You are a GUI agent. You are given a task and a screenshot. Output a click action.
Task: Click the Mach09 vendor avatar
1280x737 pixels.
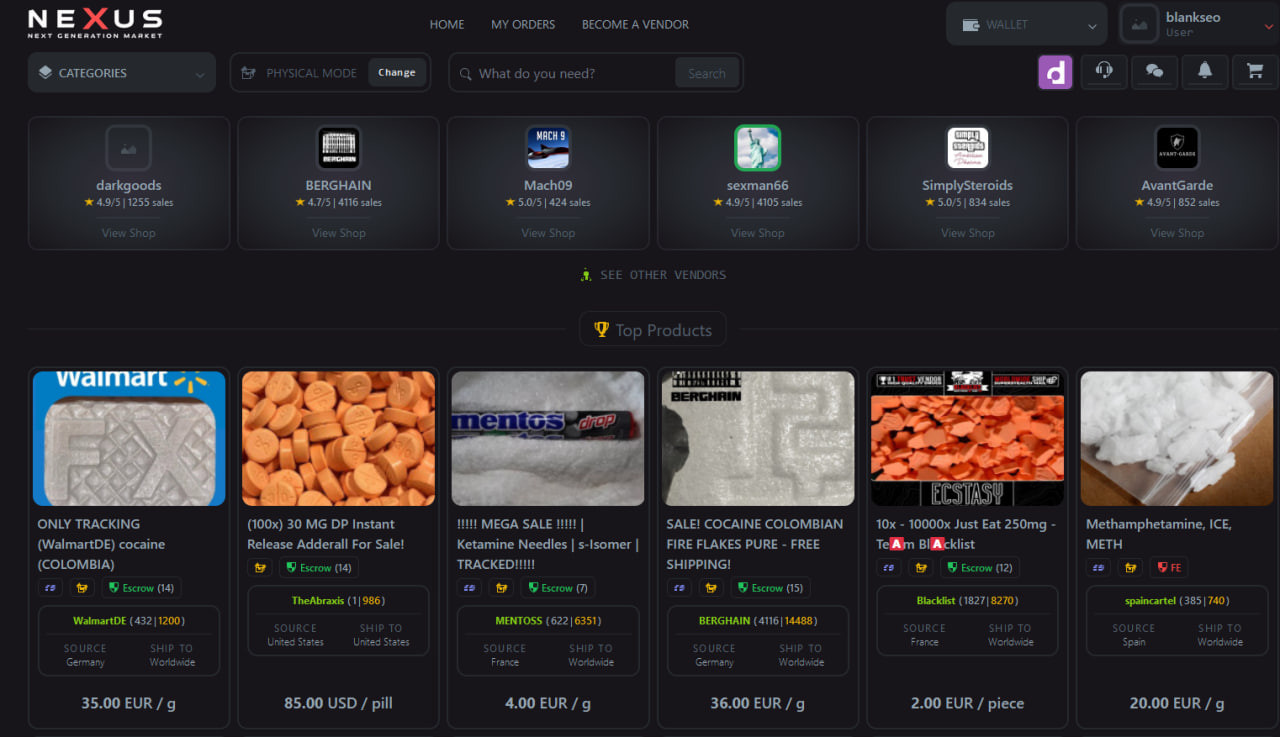click(x=548, y=148)
